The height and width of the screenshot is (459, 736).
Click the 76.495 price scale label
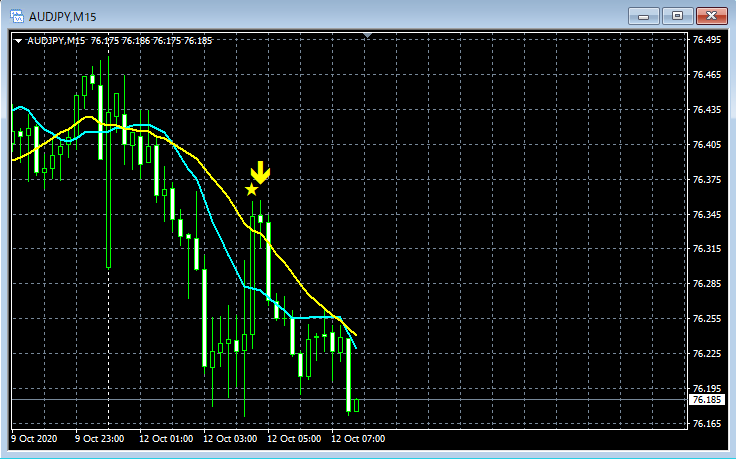[x=706, y=40]
